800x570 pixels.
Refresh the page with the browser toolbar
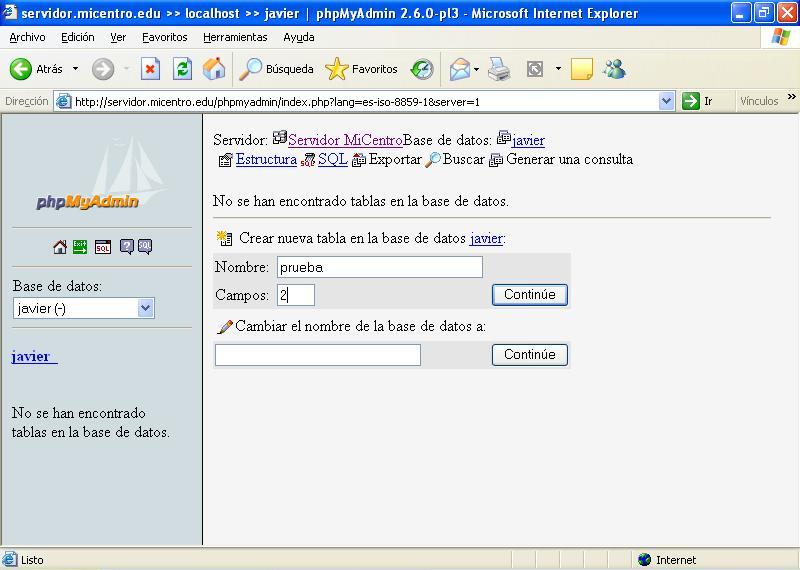pyautogui.click(x=182, y=69)
